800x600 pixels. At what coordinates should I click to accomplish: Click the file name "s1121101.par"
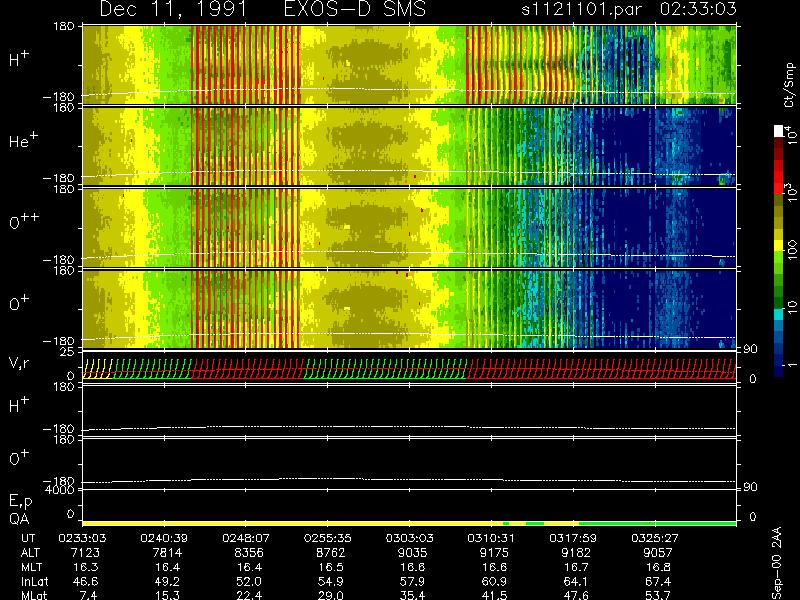point(581,9)
